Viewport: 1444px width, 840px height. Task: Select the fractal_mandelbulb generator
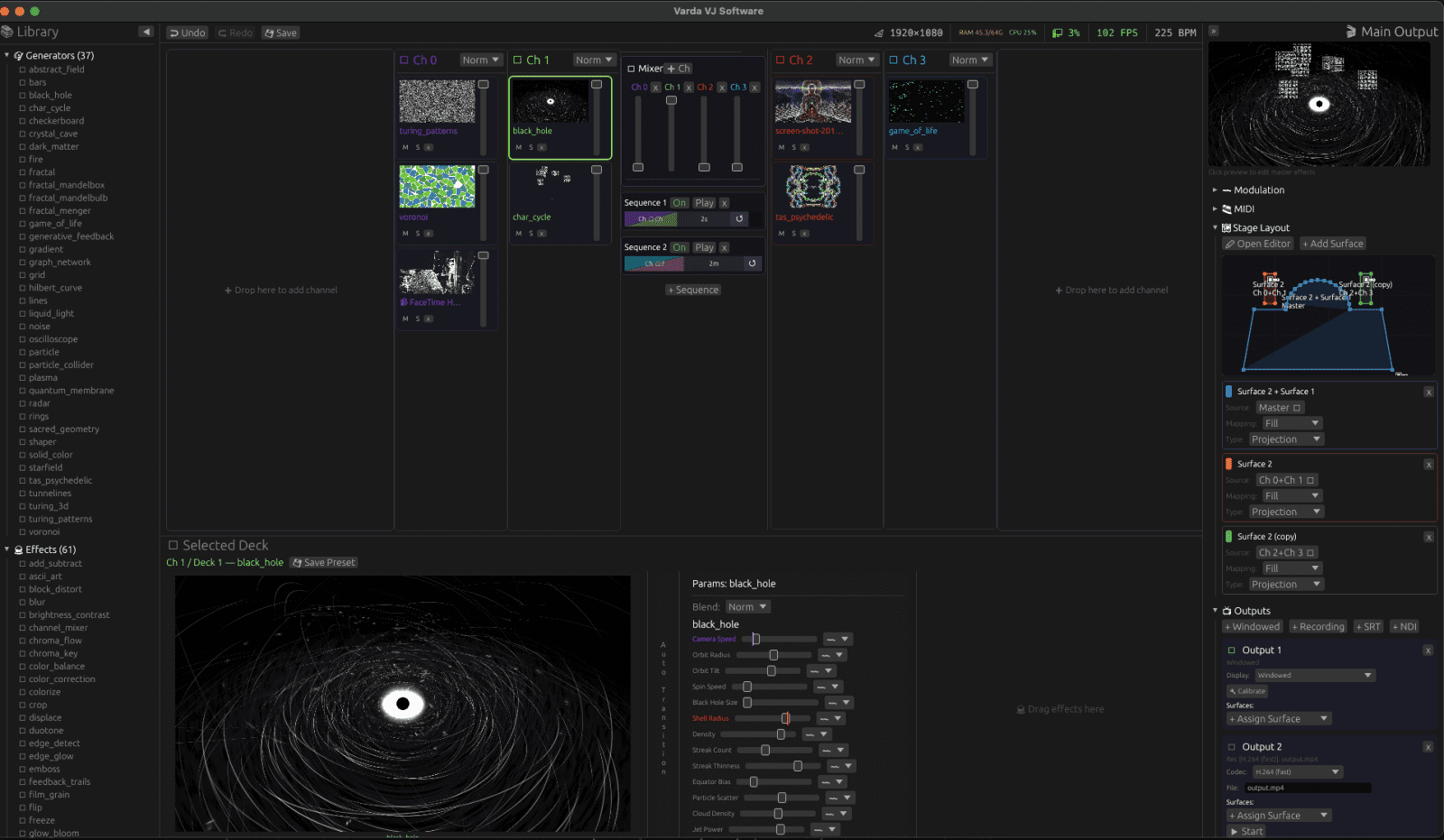point(68,198)
